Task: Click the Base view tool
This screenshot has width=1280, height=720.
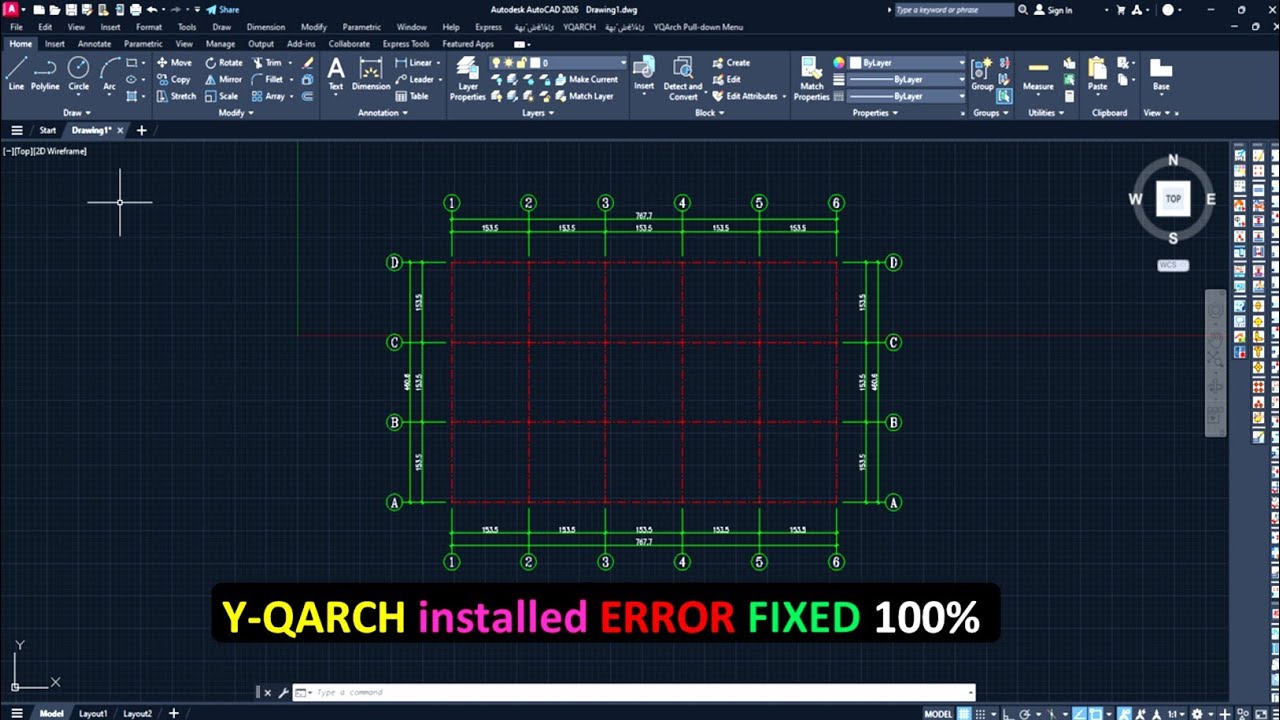Action: (x=1160, y=74)
